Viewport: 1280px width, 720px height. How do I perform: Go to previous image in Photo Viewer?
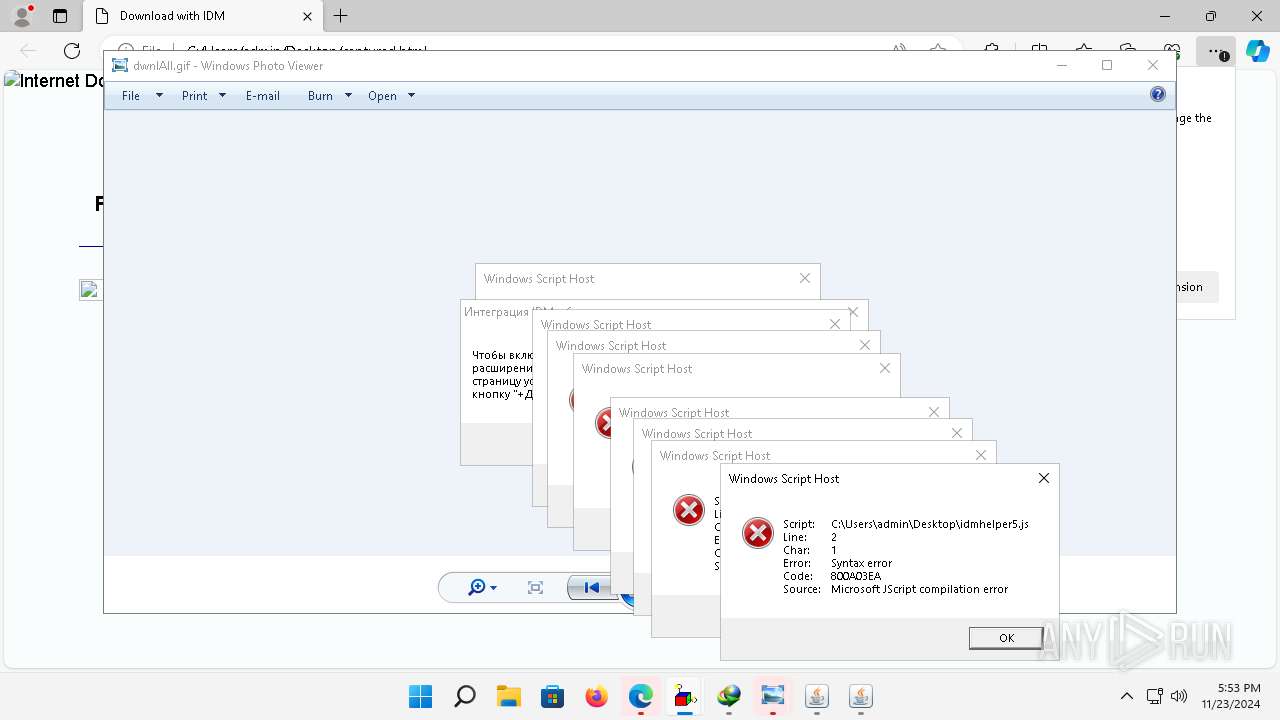pos(591,588)
